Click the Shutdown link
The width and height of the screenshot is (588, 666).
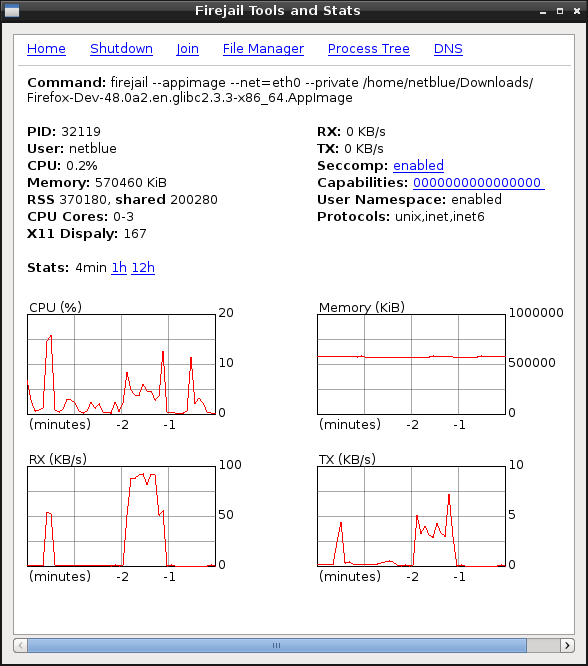click(x=121, y=49)
